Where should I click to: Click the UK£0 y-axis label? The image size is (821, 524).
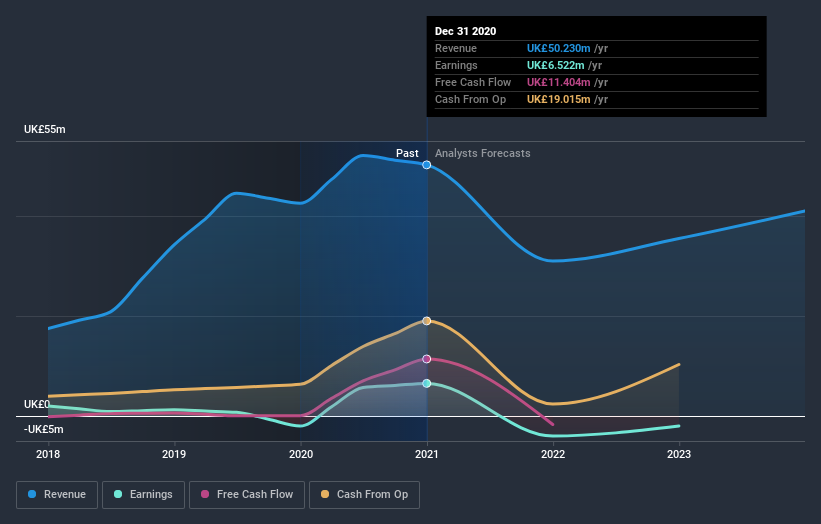tap(37, 405)
